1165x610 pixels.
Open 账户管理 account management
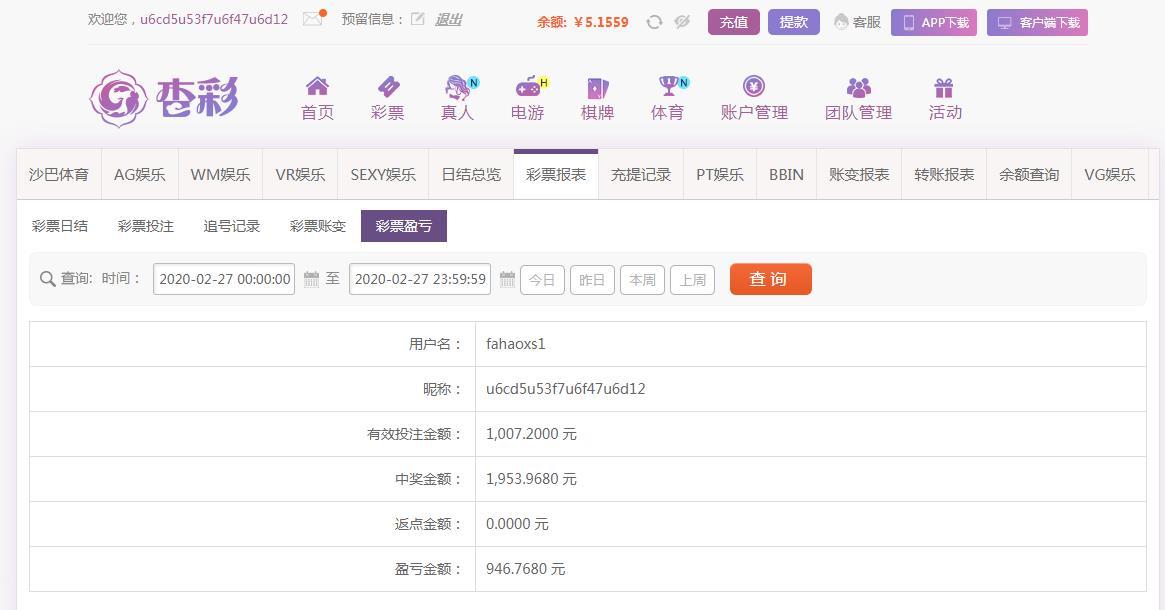point(754,99)
